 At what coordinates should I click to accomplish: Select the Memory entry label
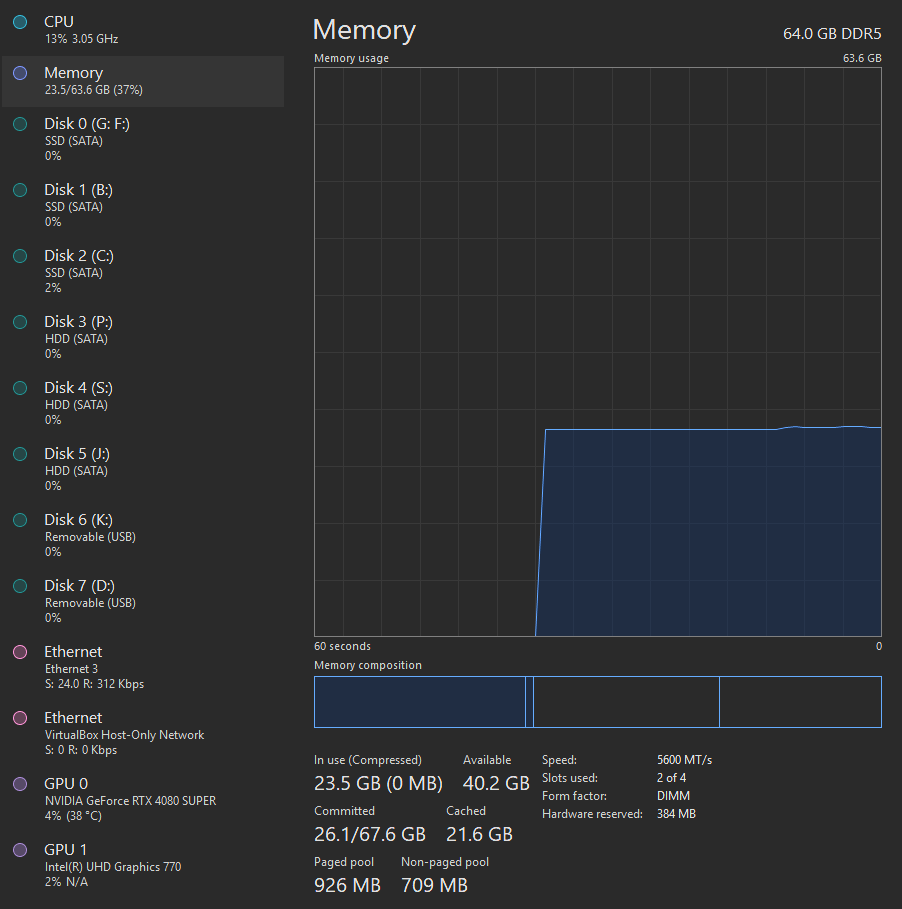[74, 73]
